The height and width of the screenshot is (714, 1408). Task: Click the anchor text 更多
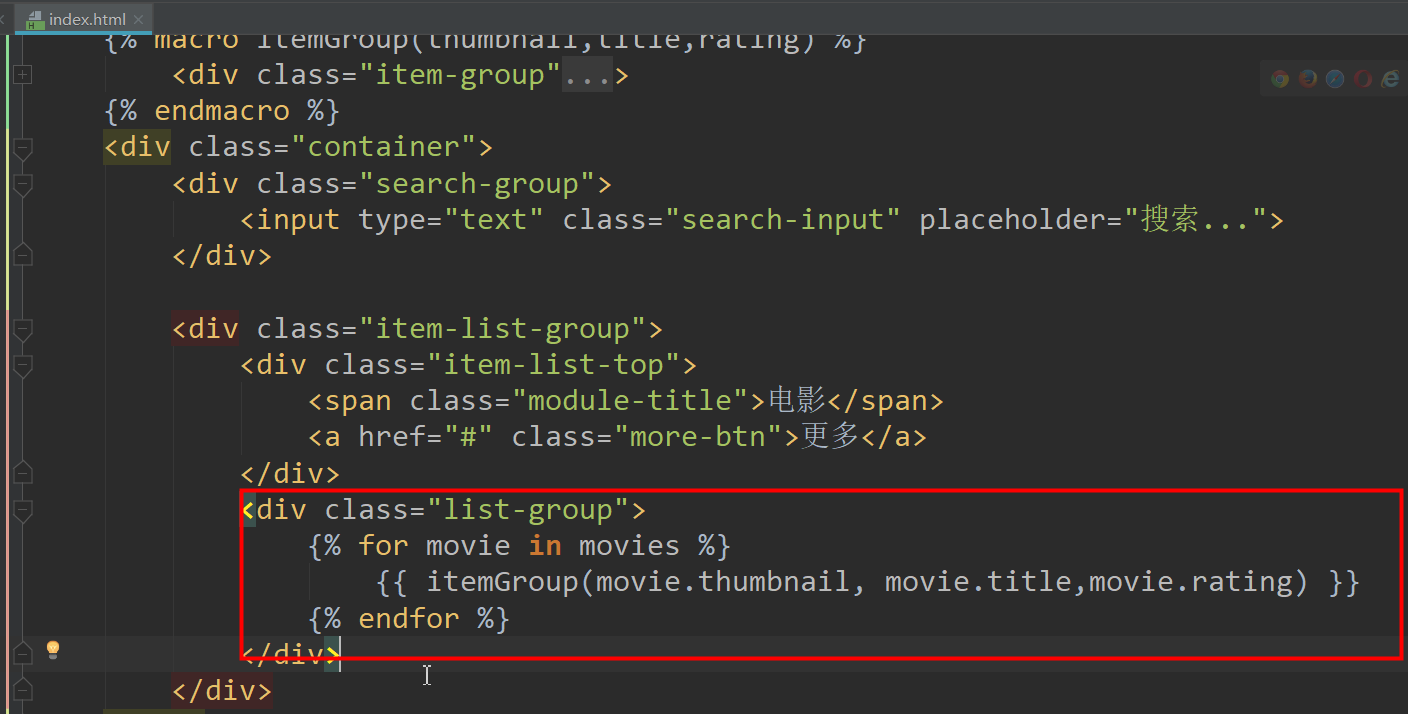tap(830, 437)
